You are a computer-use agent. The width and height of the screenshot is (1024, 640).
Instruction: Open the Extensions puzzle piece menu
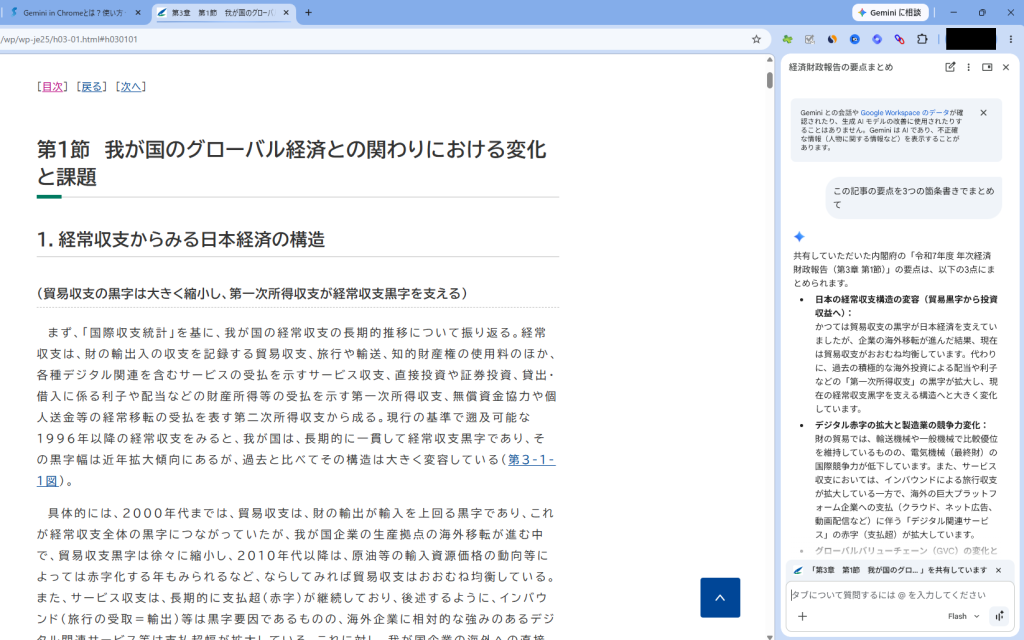click(922, 39)
